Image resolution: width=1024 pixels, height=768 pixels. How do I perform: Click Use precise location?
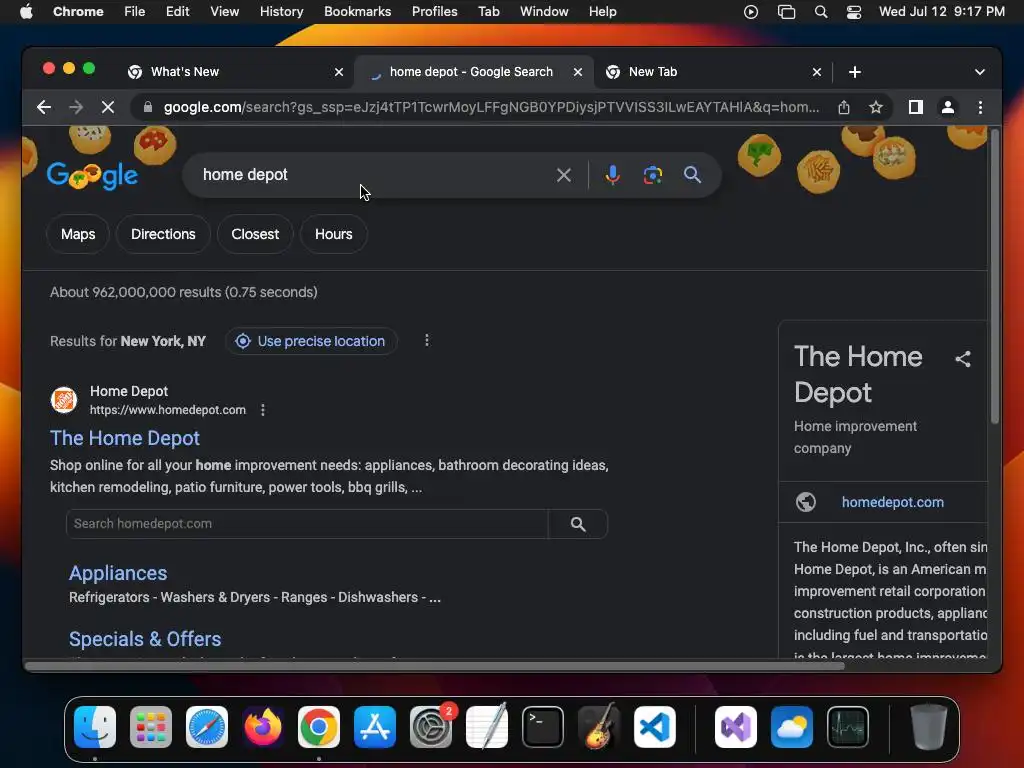coord(311,342)
